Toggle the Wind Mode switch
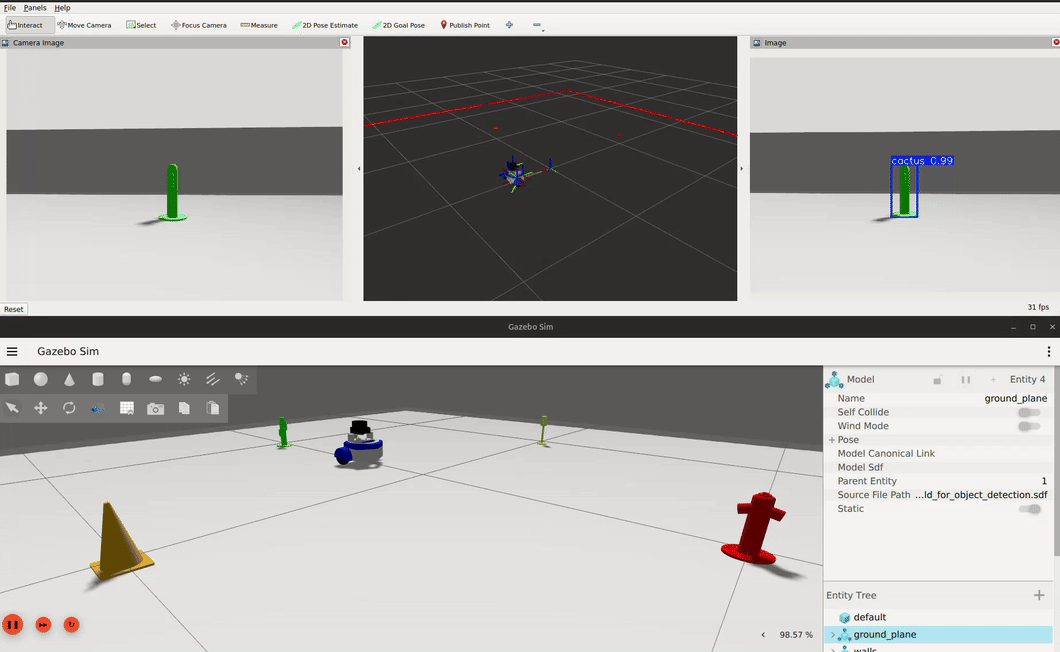Viewport: 1060px width, 652px height. (x=1030, y=426)
